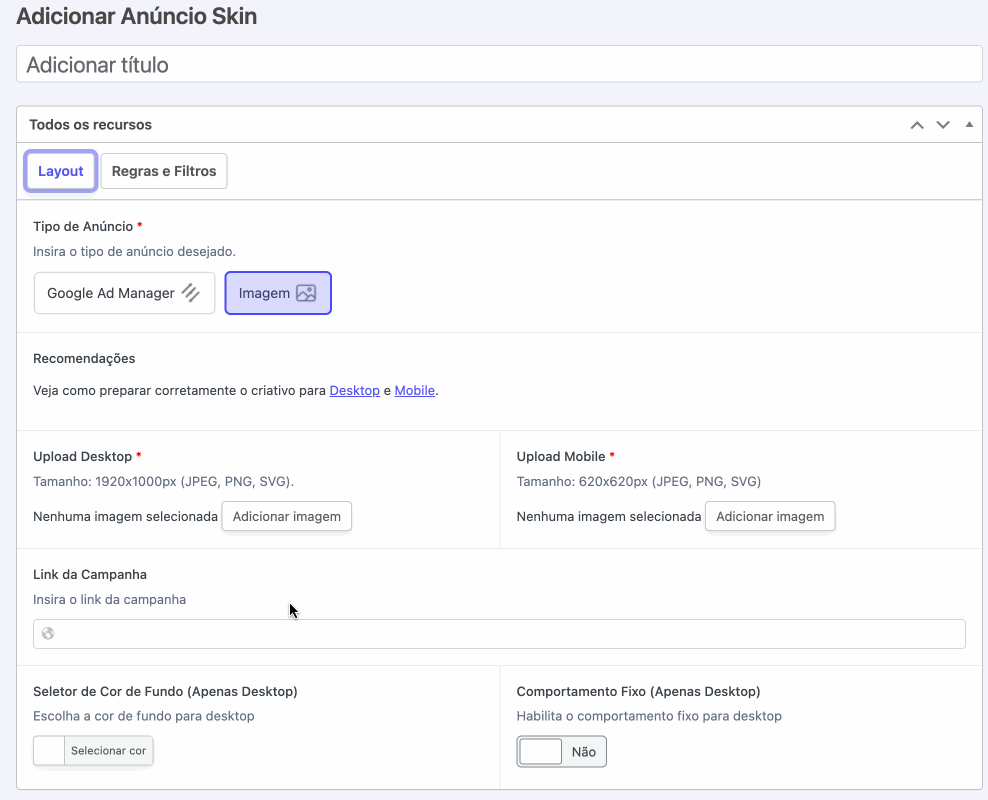Click the Google Ad Manager stripes icon
This screenshot has height=800, width=988.
pyautogui.click(x=191, y=293)
